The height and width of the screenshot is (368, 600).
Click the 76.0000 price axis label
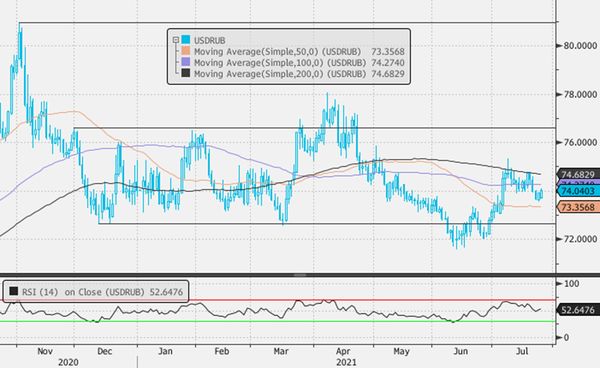tap(580, 142)
